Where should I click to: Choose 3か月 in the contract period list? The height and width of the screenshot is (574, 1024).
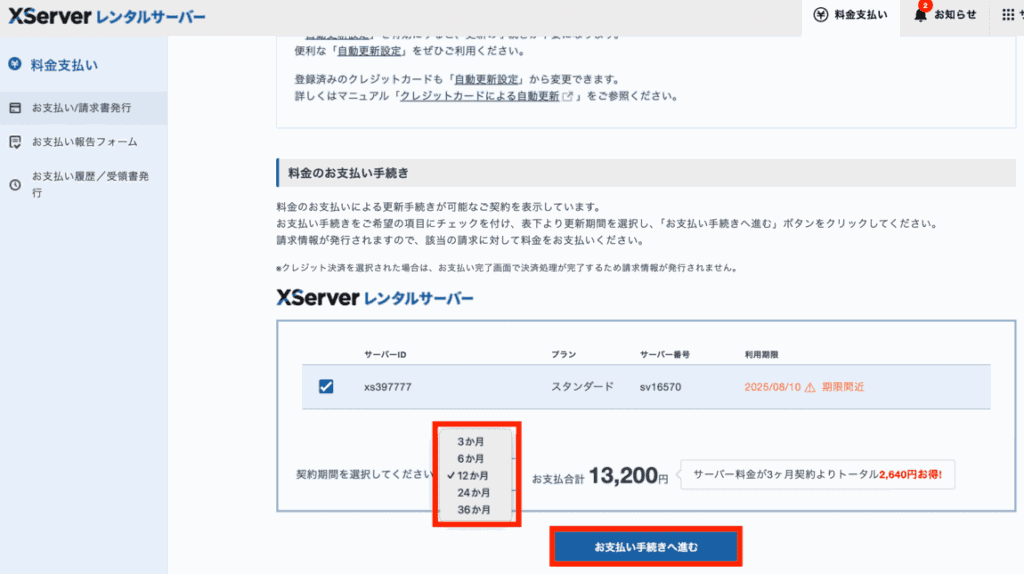tap(471, 441)
